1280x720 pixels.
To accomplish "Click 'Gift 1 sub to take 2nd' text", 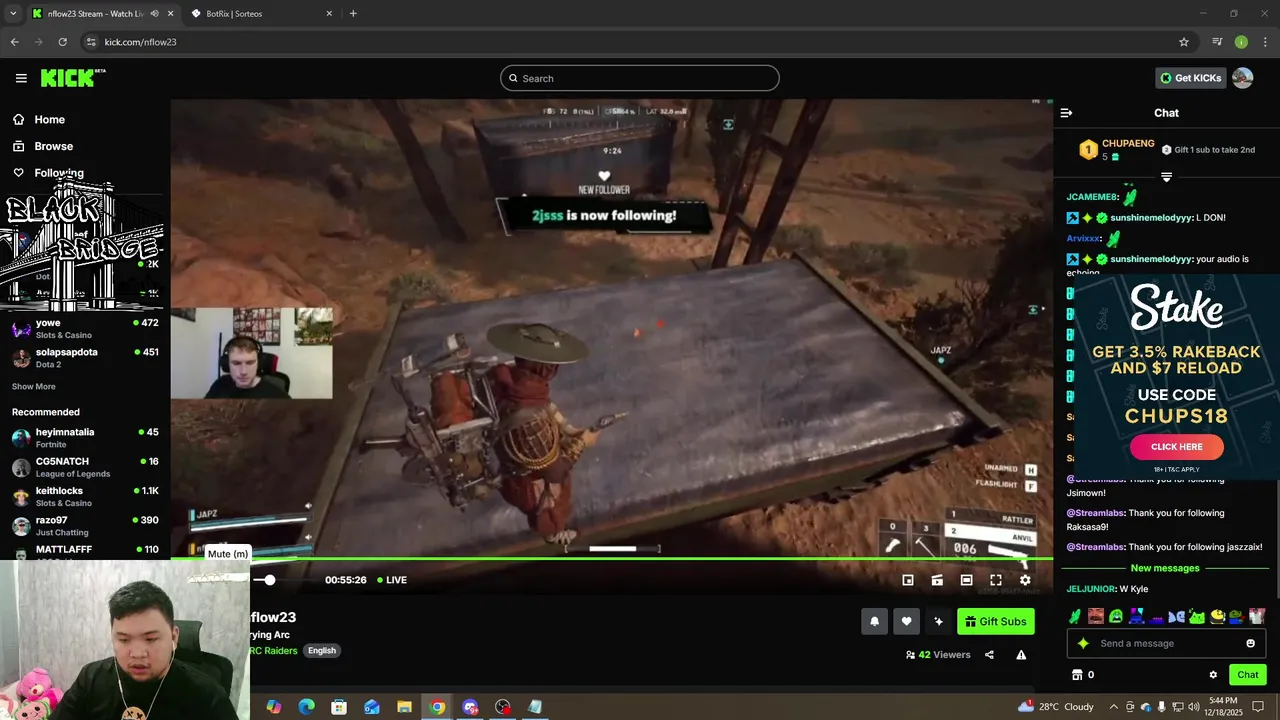I will point(1214,150).
